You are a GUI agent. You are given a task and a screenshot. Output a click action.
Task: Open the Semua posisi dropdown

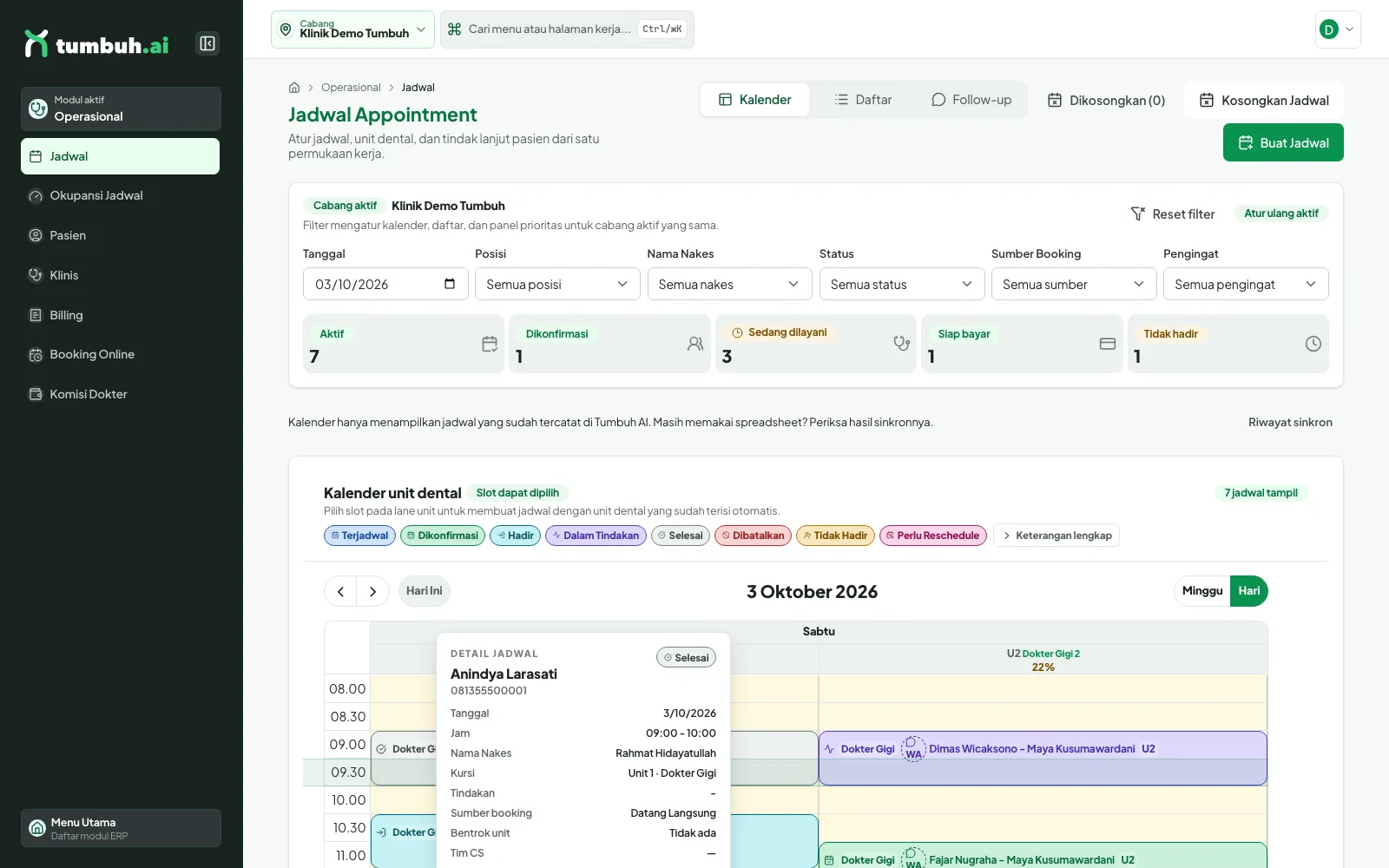557,284
